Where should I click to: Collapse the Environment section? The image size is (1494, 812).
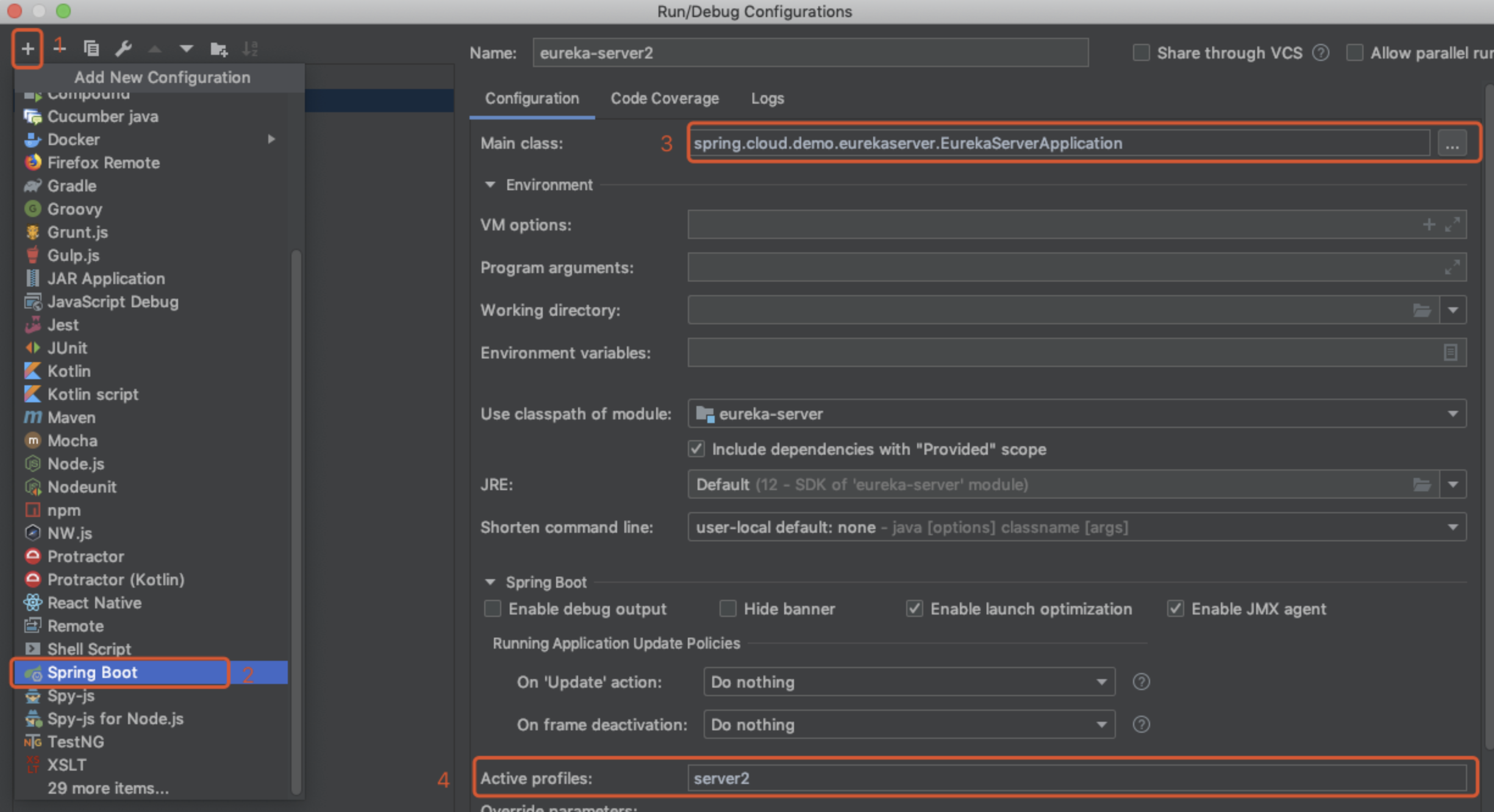[490, 184]
